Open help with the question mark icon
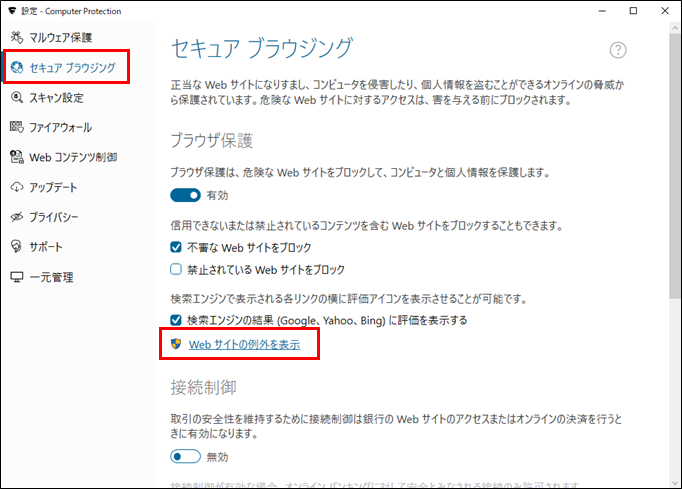 point(618,51)
